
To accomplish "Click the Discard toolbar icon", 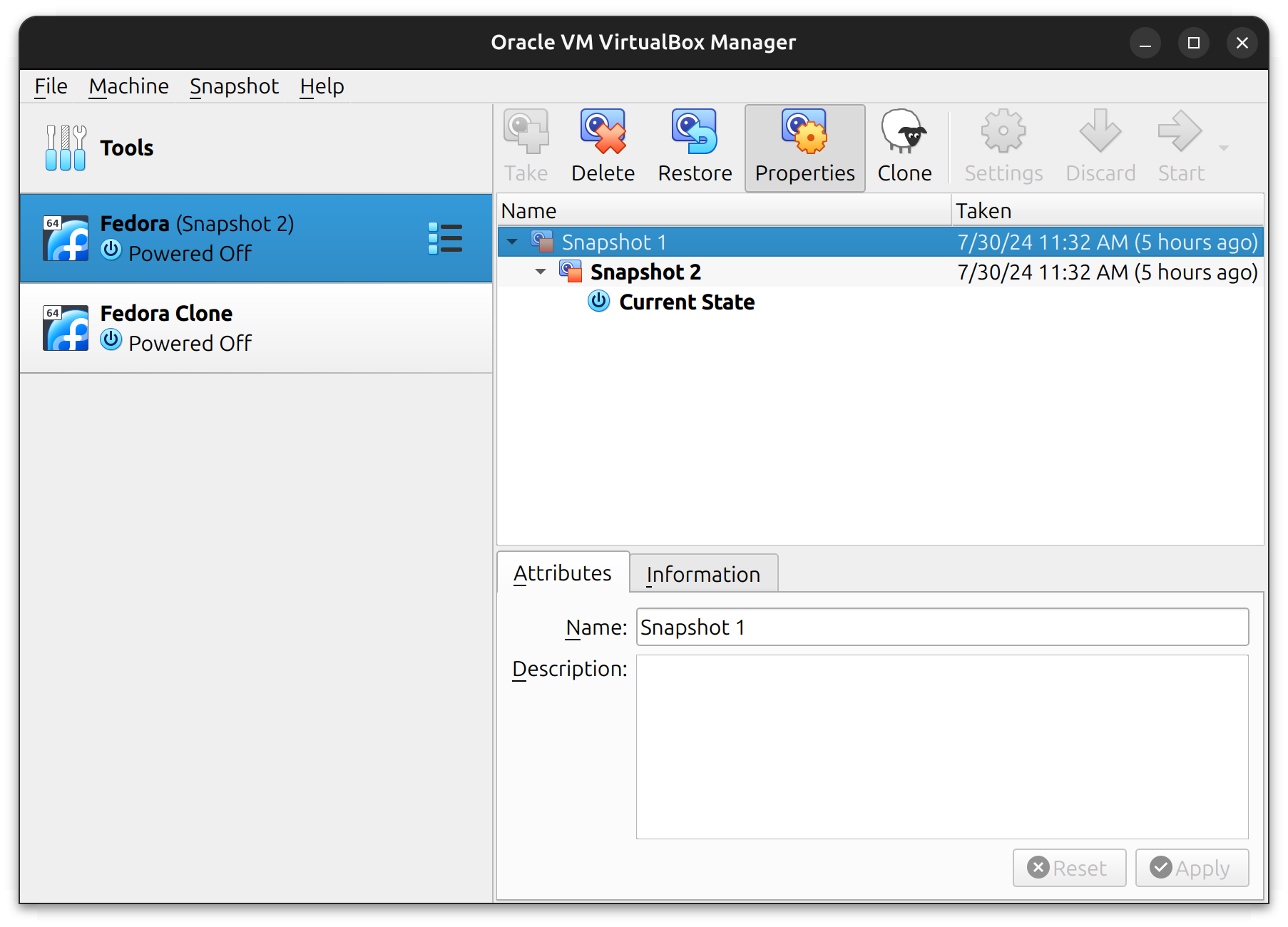I will 1100,132.
